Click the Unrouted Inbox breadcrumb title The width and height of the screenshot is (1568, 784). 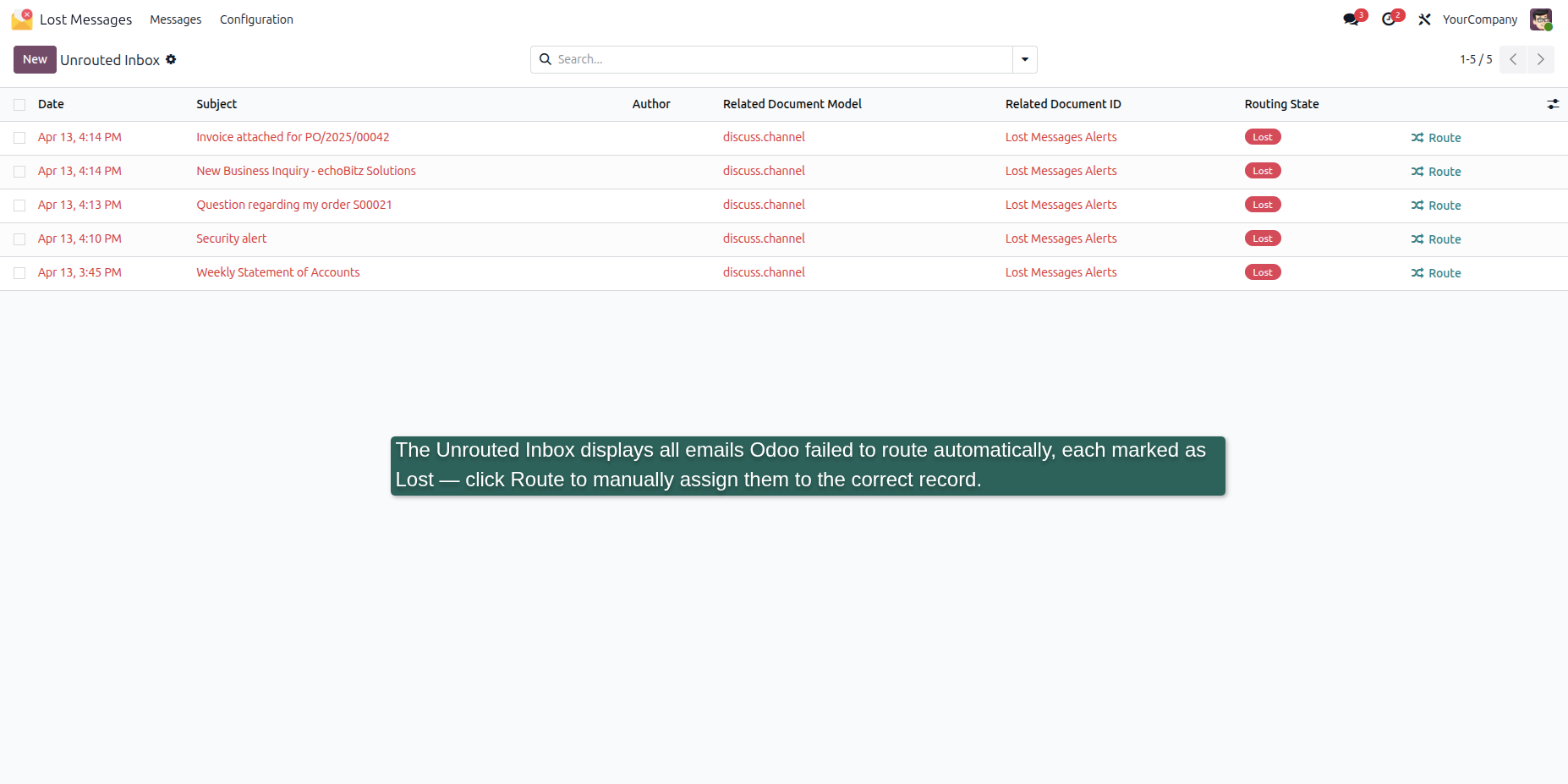[x=110, y=60]
